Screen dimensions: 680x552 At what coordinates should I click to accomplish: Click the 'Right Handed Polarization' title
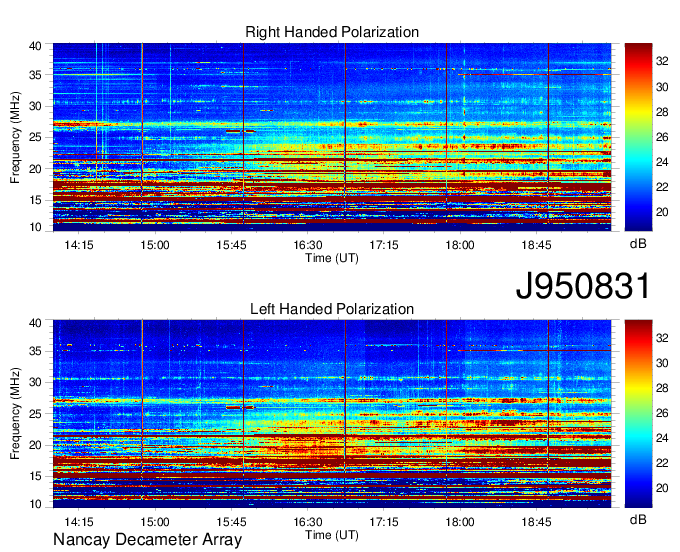pyautogui.click(x=332, y=32)
